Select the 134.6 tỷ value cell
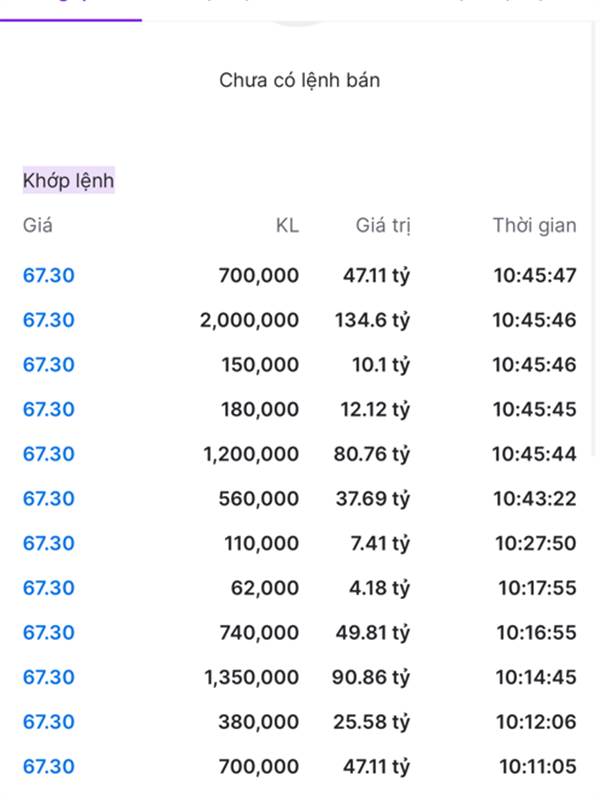This screenshot has height=800, width=600. pyautogui.click(x=372, y=320)
